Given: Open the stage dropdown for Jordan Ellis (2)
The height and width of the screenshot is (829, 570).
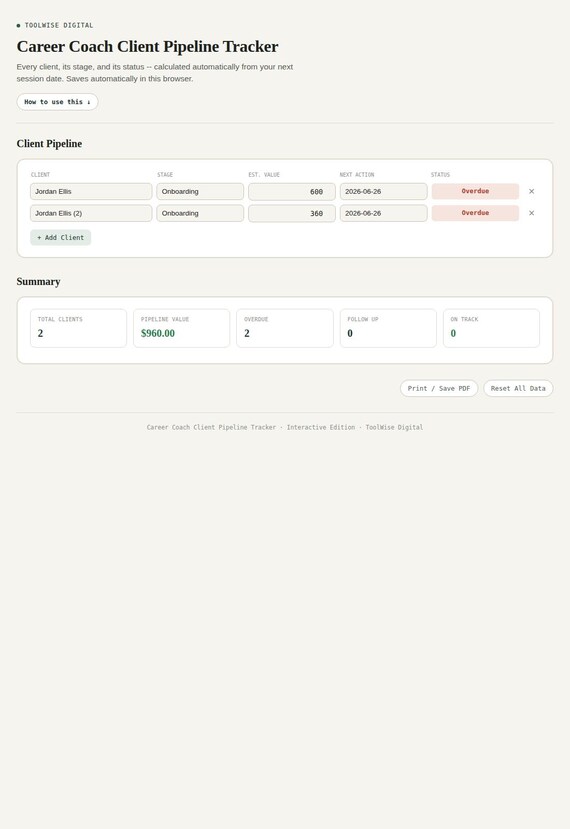Looking at the screenshot, I should point(200,213).
